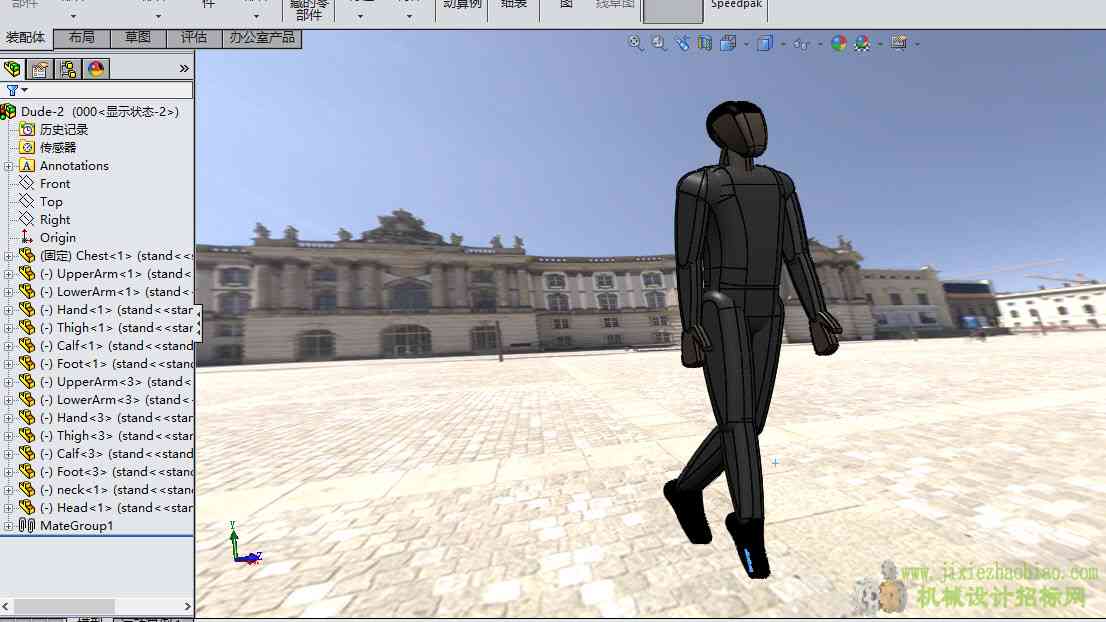Click the Front plane icon
Image resolution: width=1106 pixels, height=622 pixels.
click(x=27, y=183)
